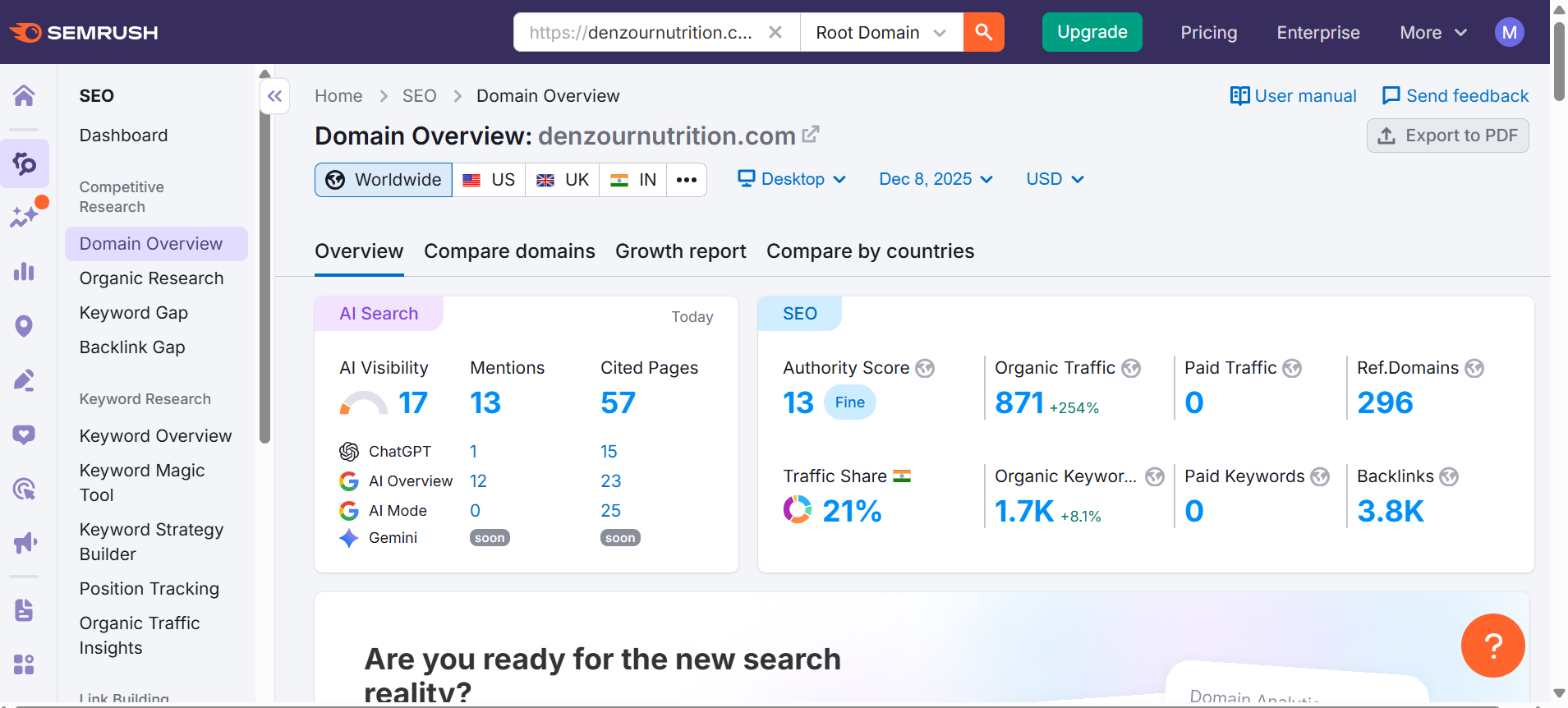Open Root Domain scope dropdown

click(881, 32)
